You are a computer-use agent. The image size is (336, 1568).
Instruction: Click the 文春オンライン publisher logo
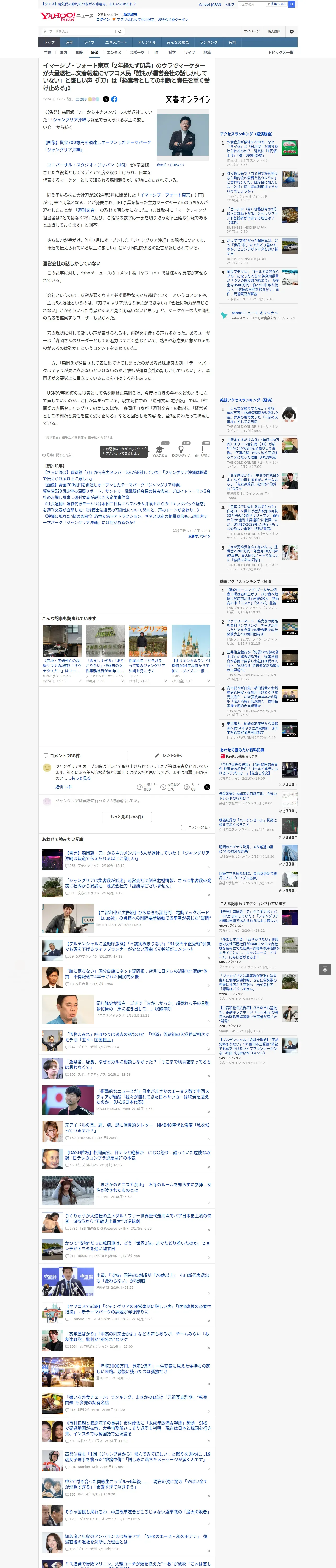[x=188, y=99]
